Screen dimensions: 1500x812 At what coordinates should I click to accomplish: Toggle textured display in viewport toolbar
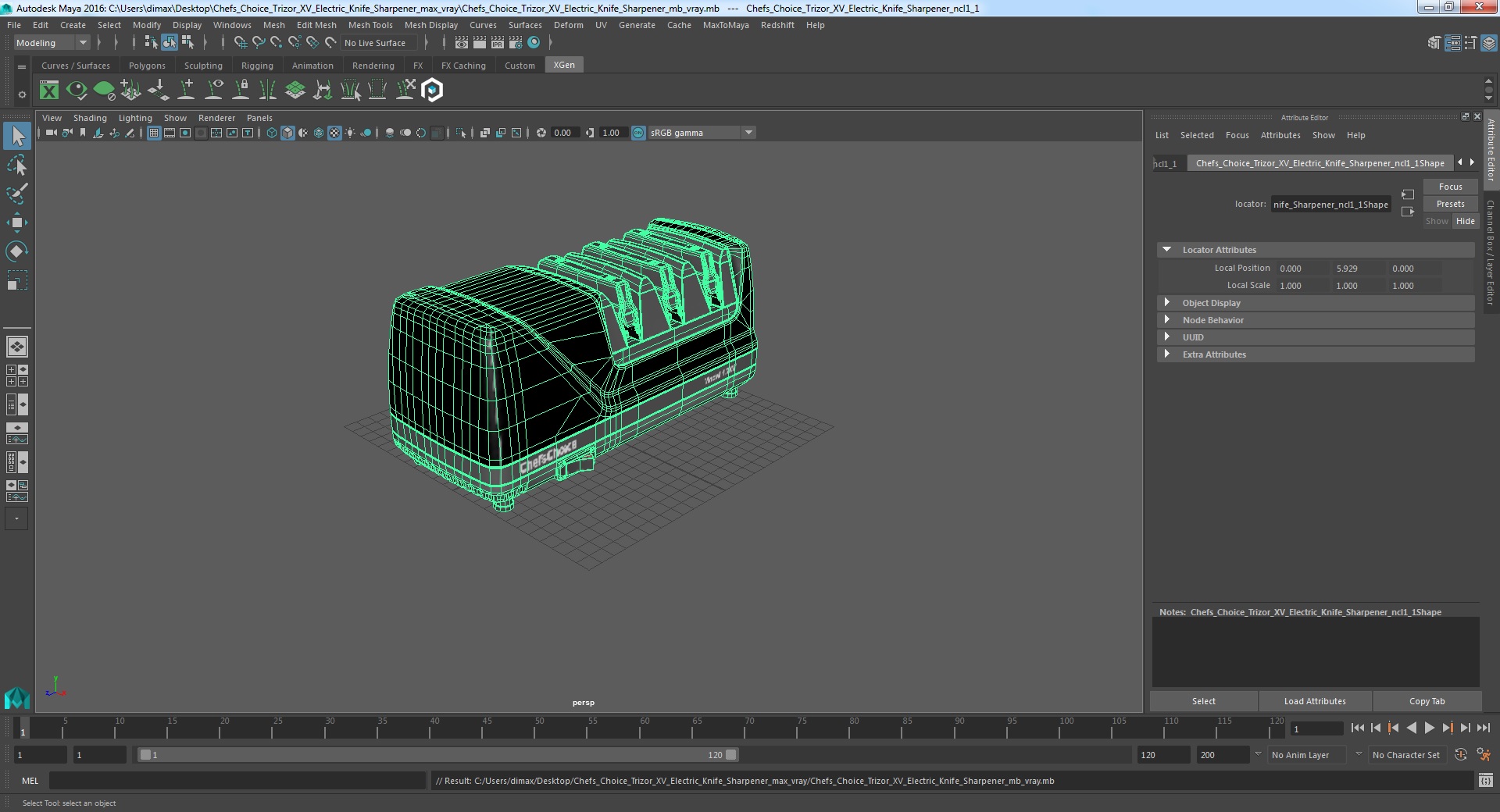[334, 133]
